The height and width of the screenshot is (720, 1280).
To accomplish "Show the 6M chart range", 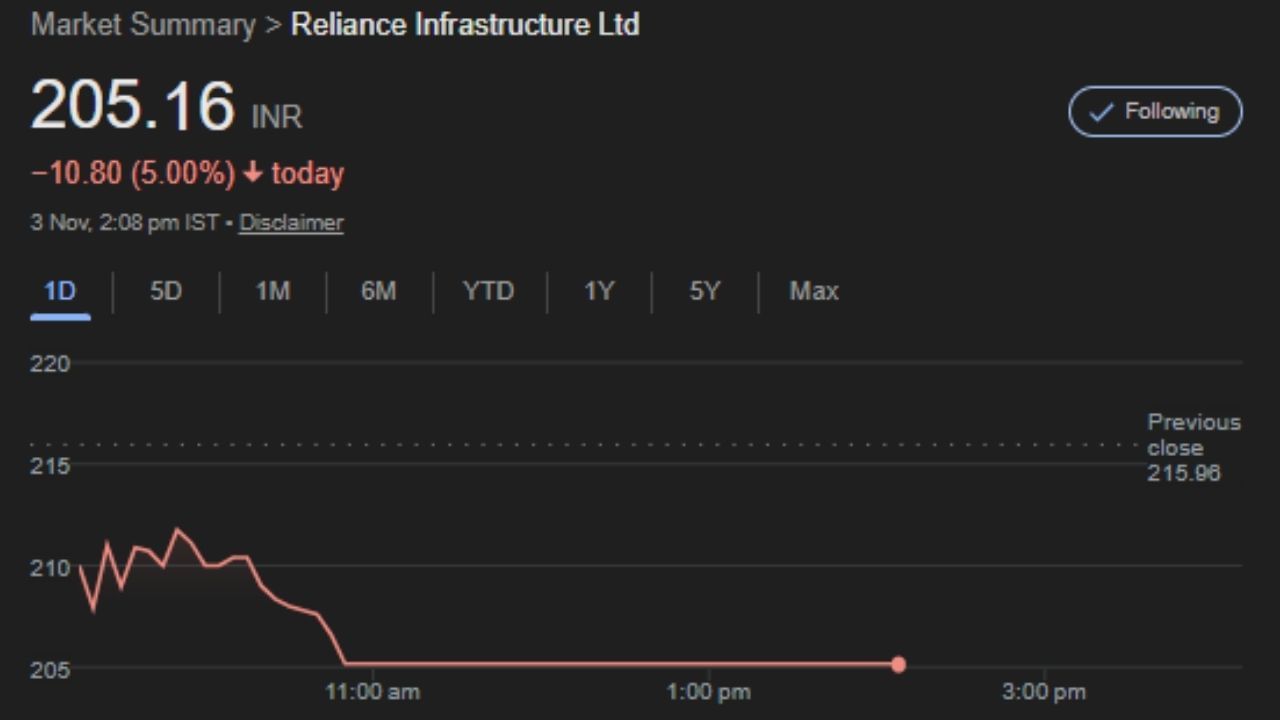I will [379, 291].
